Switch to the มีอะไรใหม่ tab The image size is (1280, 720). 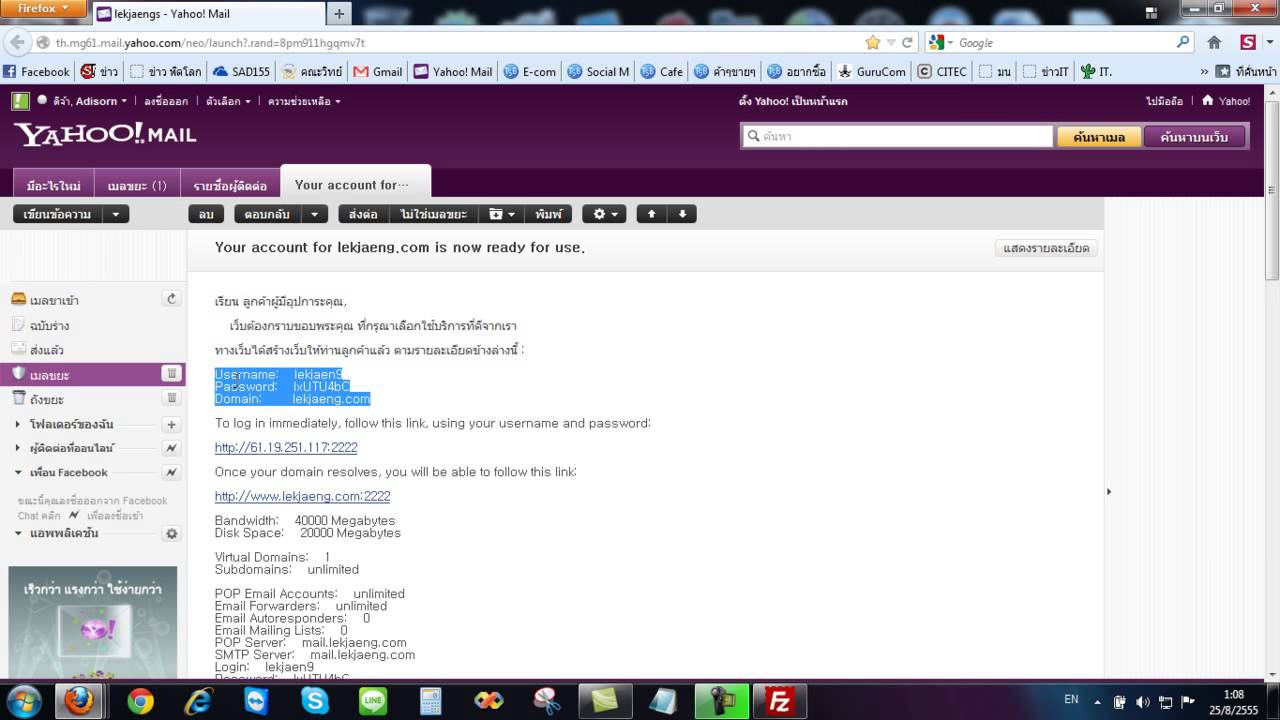[54, 186]
